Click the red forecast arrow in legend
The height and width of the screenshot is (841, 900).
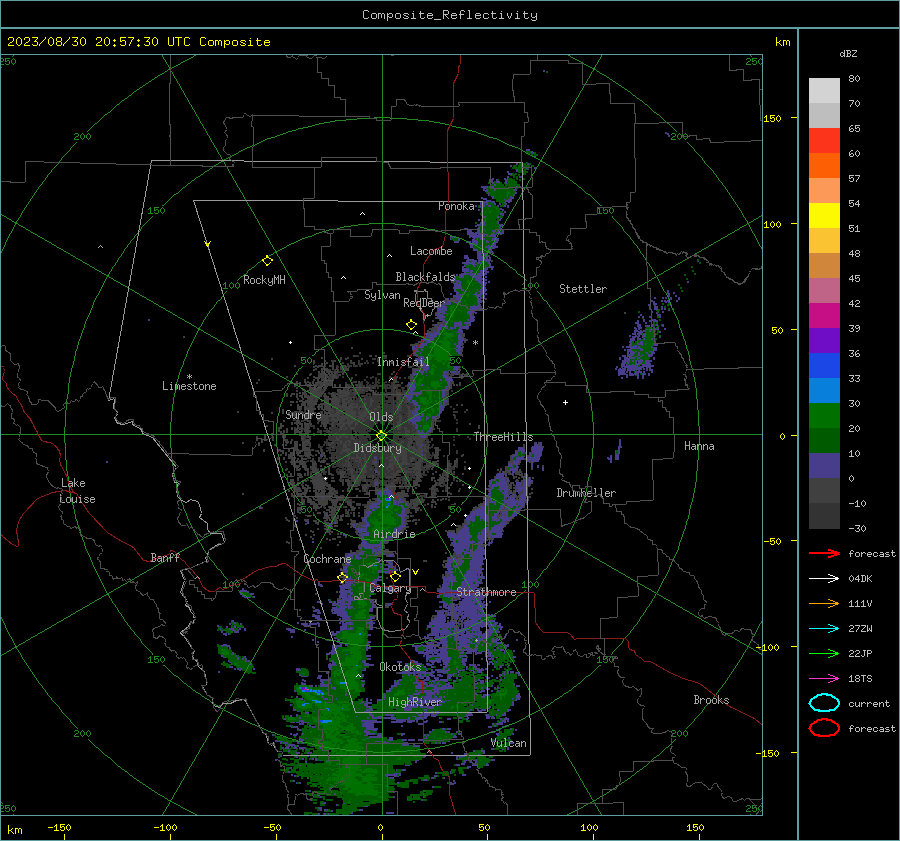pyautogui.click(x=824, y=553)
